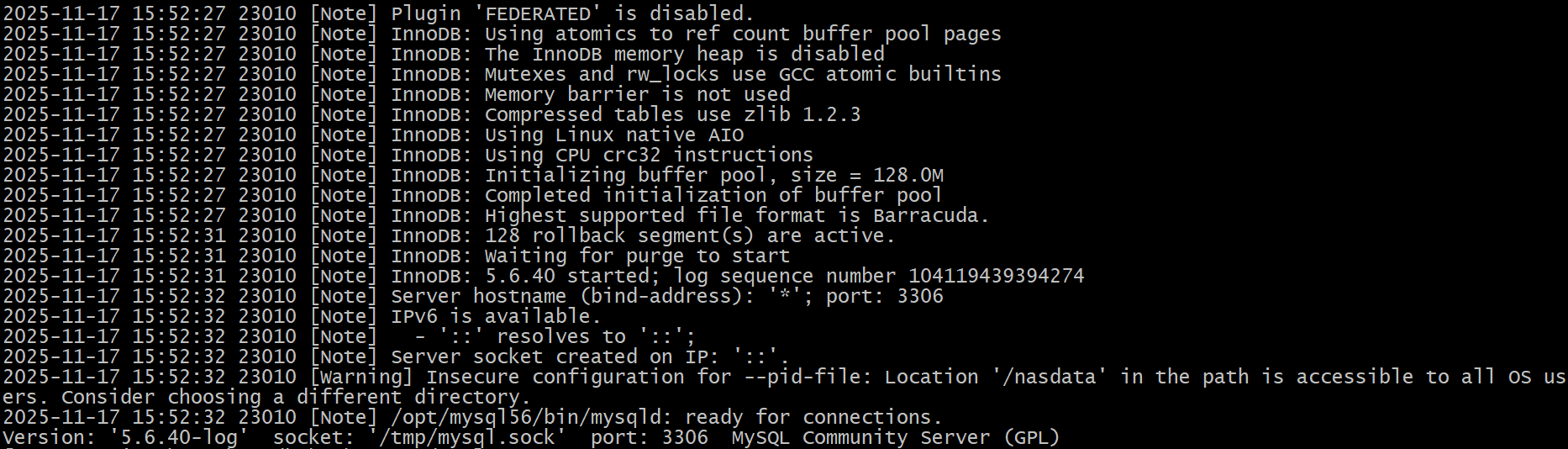1568x449 pixels.
Task: Click the "[Warning]" tag in the log
Action: 361,378
